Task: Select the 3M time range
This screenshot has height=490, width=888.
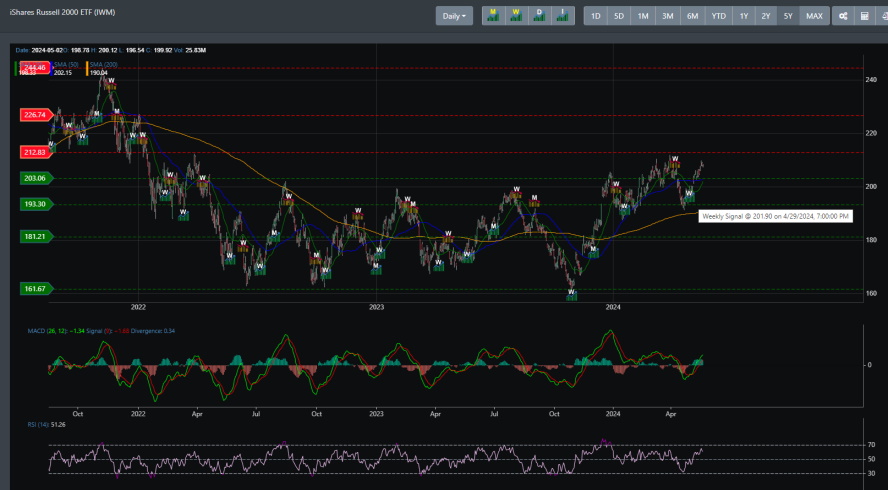Action: click(x=668, y=16)
